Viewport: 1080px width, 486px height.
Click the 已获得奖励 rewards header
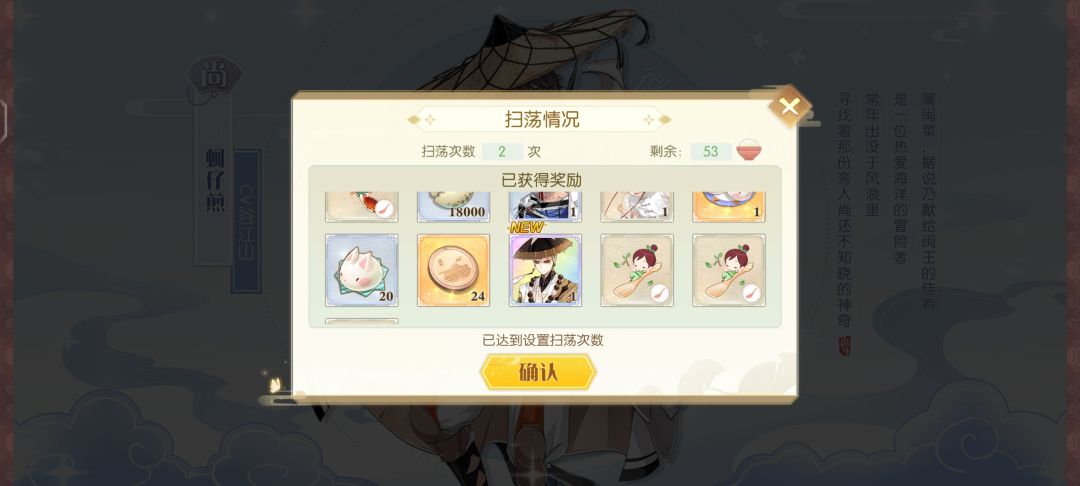541,180
